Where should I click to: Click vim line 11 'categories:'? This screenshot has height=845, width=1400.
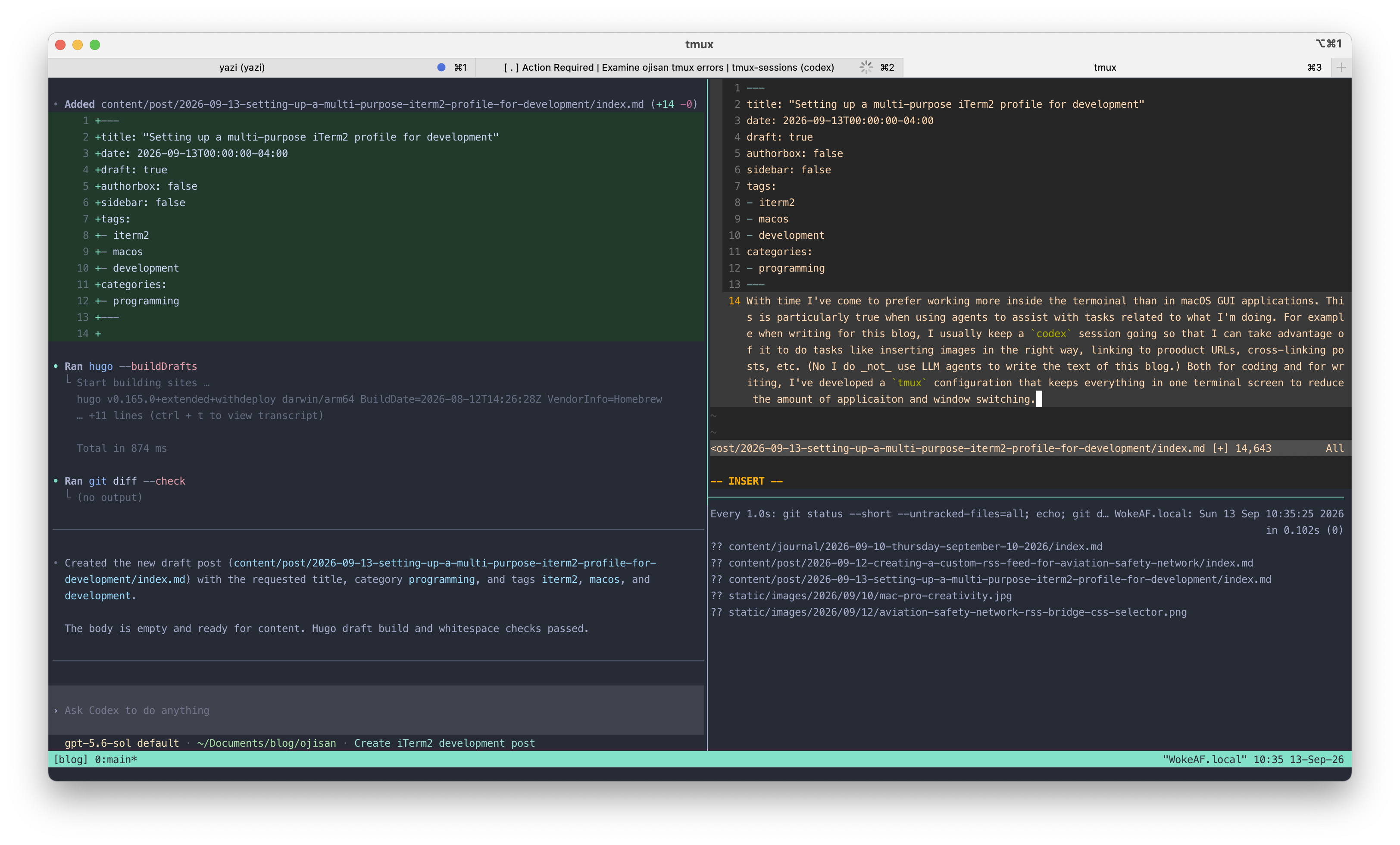[780, 252]
